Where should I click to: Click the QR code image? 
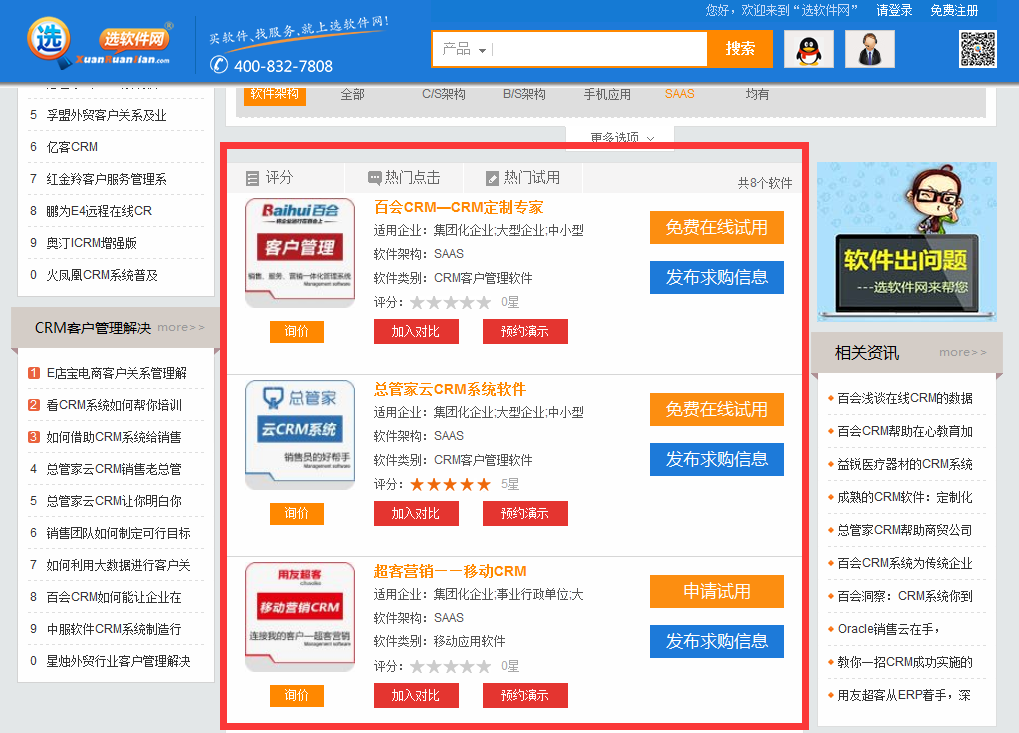pyautogui.click(x=977, y=49)
